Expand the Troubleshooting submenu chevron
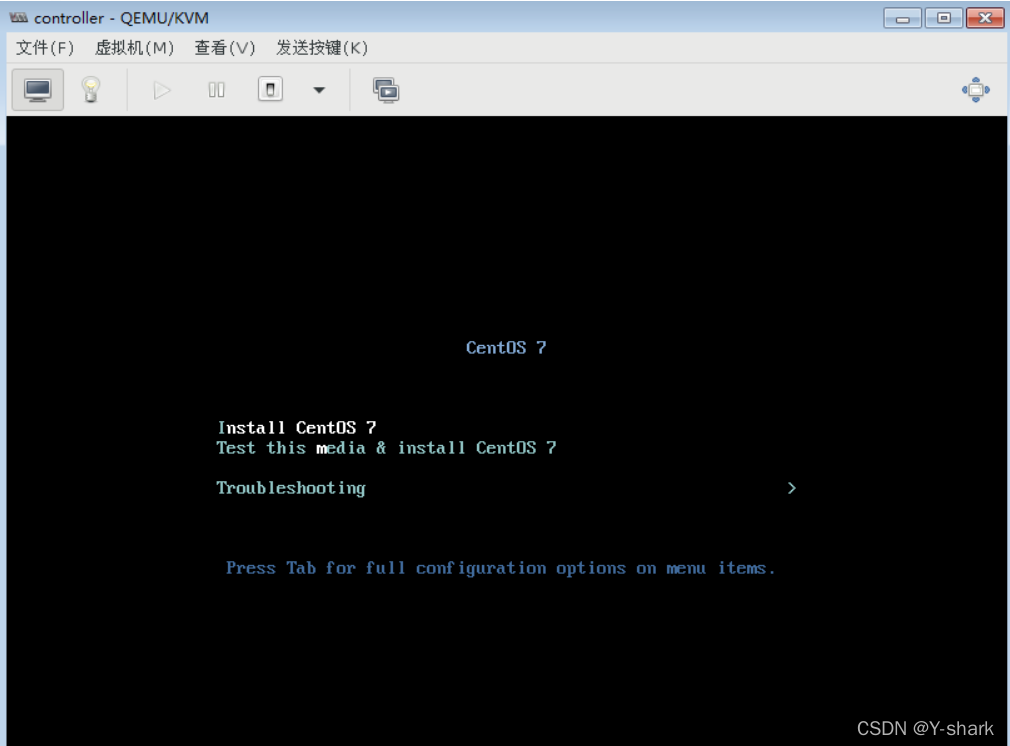The width and height of the screenshot is (1010, 746). pos(791,488)
